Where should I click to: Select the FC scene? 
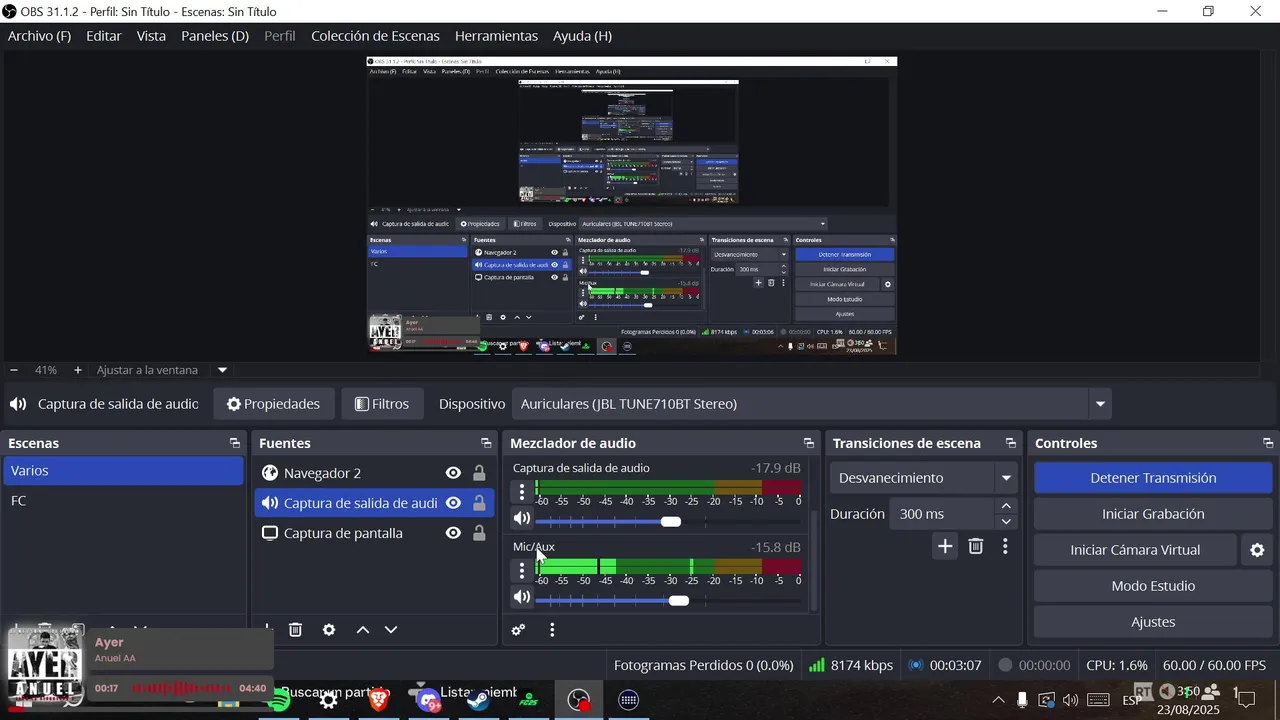click(123, 501)
